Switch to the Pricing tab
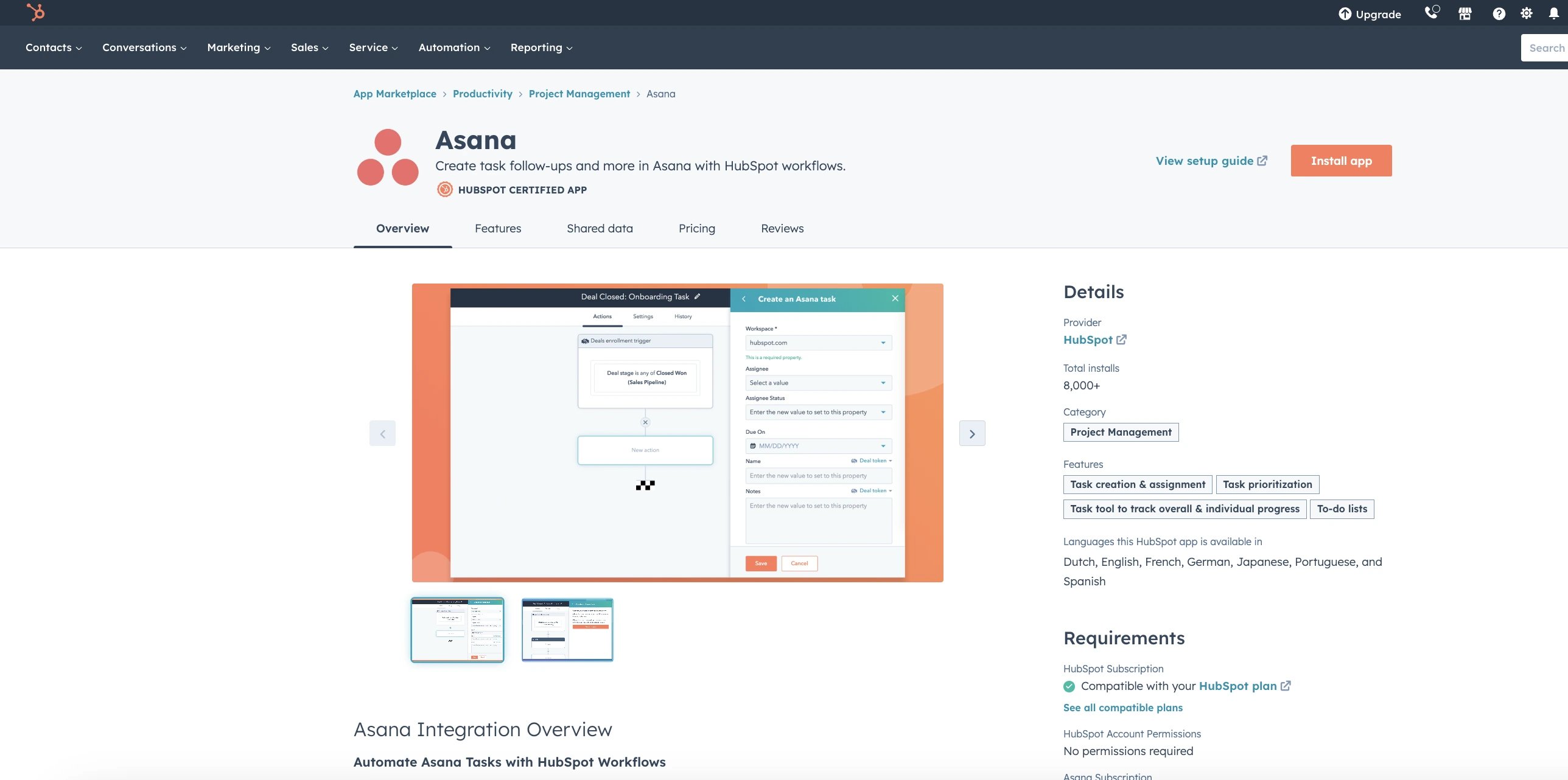The image size is (1568, 780). [696, 228]
